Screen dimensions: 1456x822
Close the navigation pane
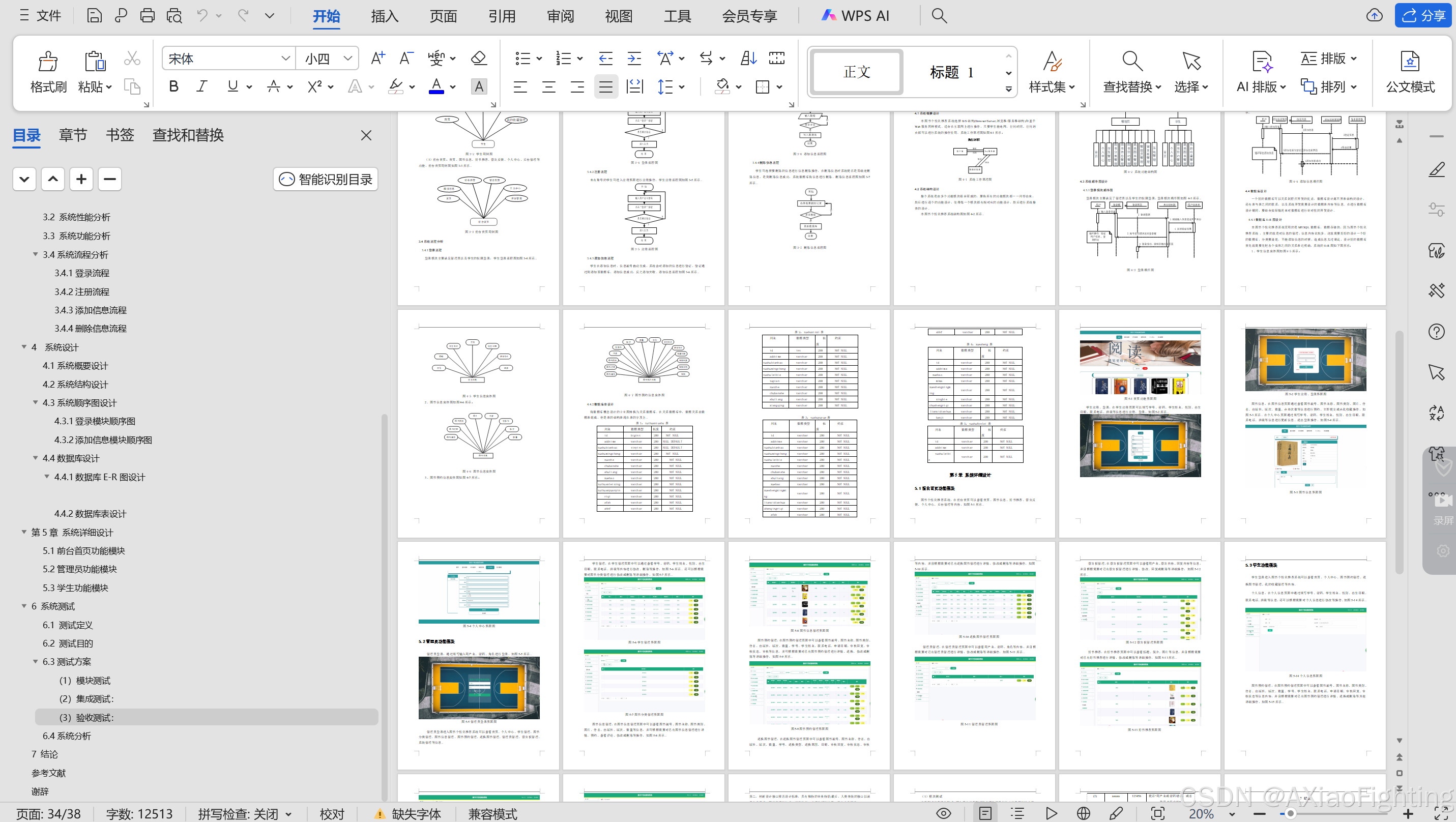click(x=366, y=135)
